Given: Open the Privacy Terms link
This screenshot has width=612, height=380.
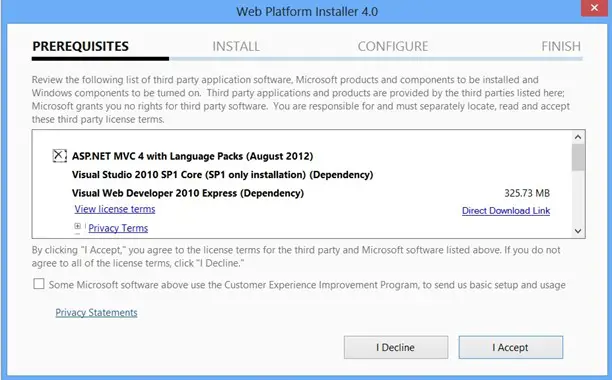Looking at the screenshot, I should pos(118,228).
